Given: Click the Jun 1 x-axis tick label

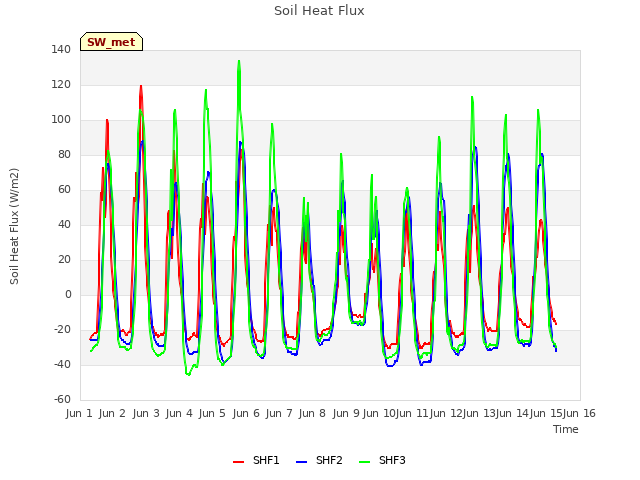Looking at the screenshot, I should coord(79,413).
